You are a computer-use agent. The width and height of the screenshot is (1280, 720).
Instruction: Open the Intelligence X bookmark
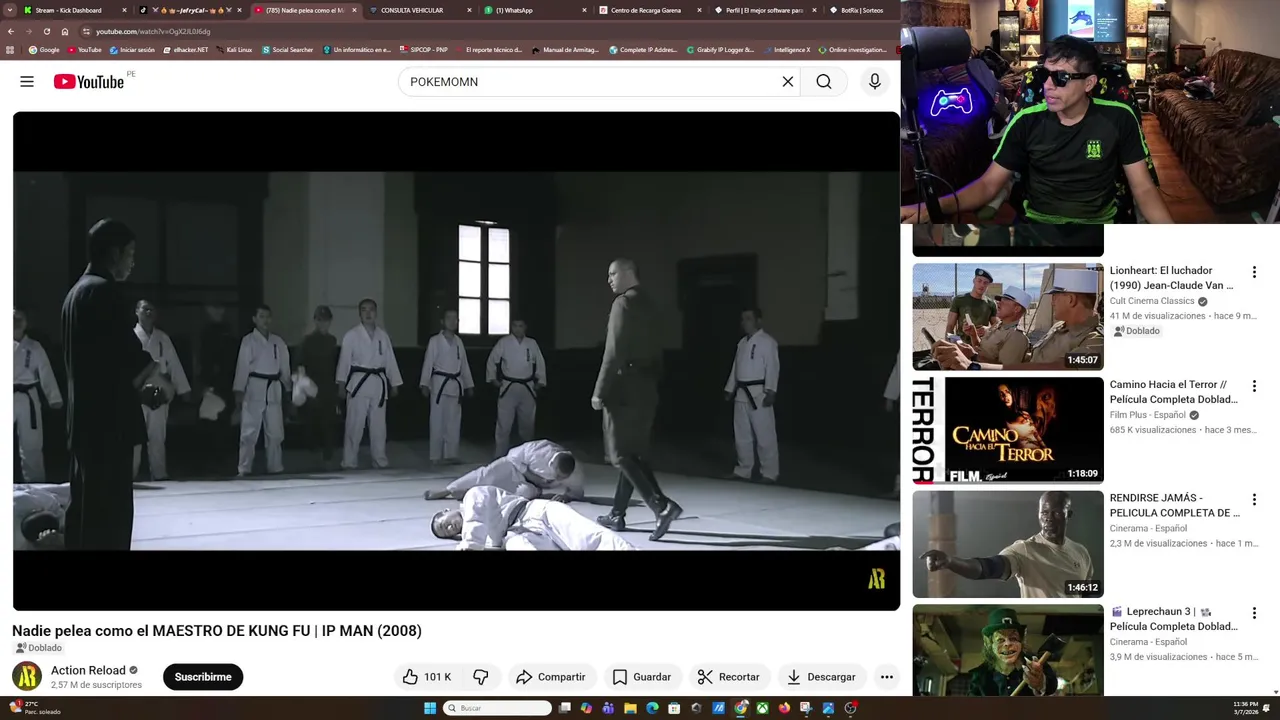(786, 50)
